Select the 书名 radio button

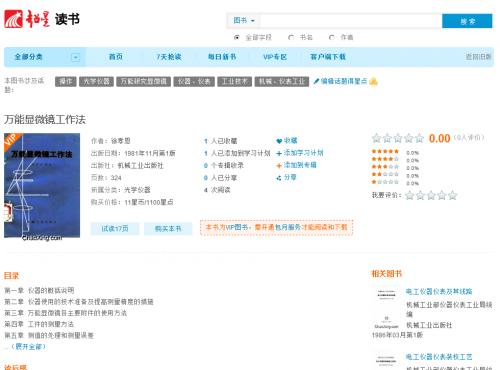point(291,37)
